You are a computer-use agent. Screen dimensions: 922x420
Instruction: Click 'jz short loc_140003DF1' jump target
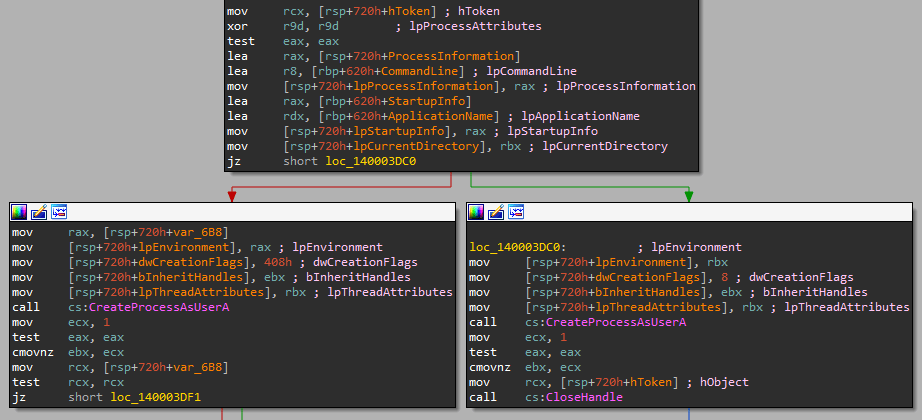155,398
